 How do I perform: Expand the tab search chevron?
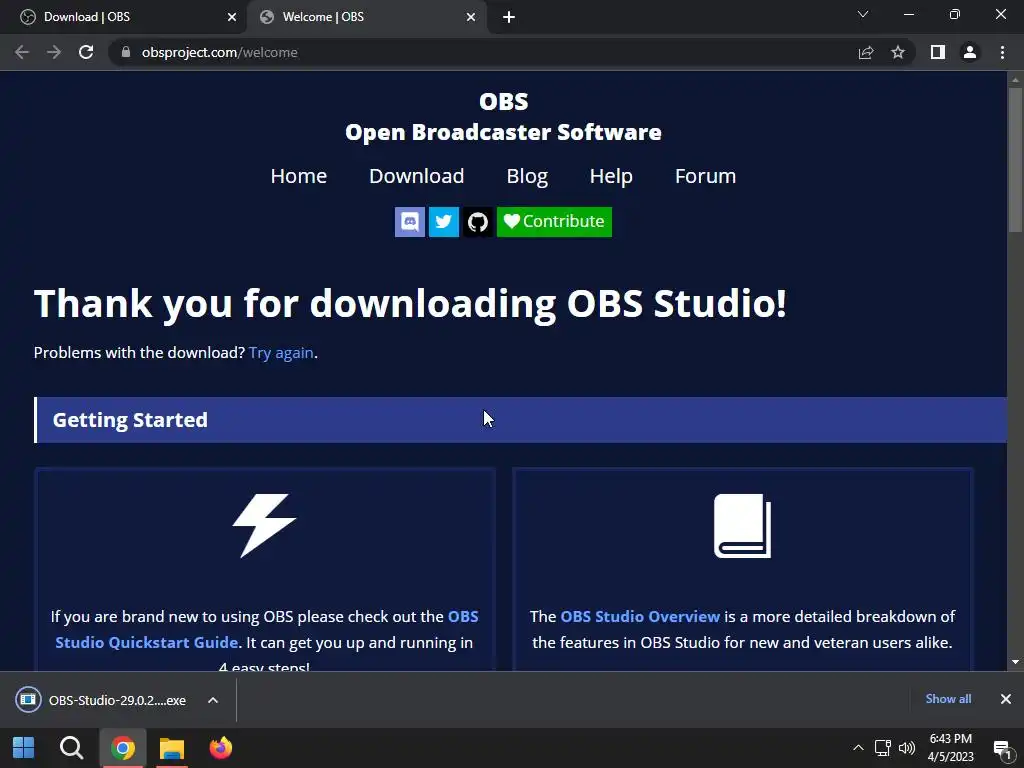[x=863, y=14]
